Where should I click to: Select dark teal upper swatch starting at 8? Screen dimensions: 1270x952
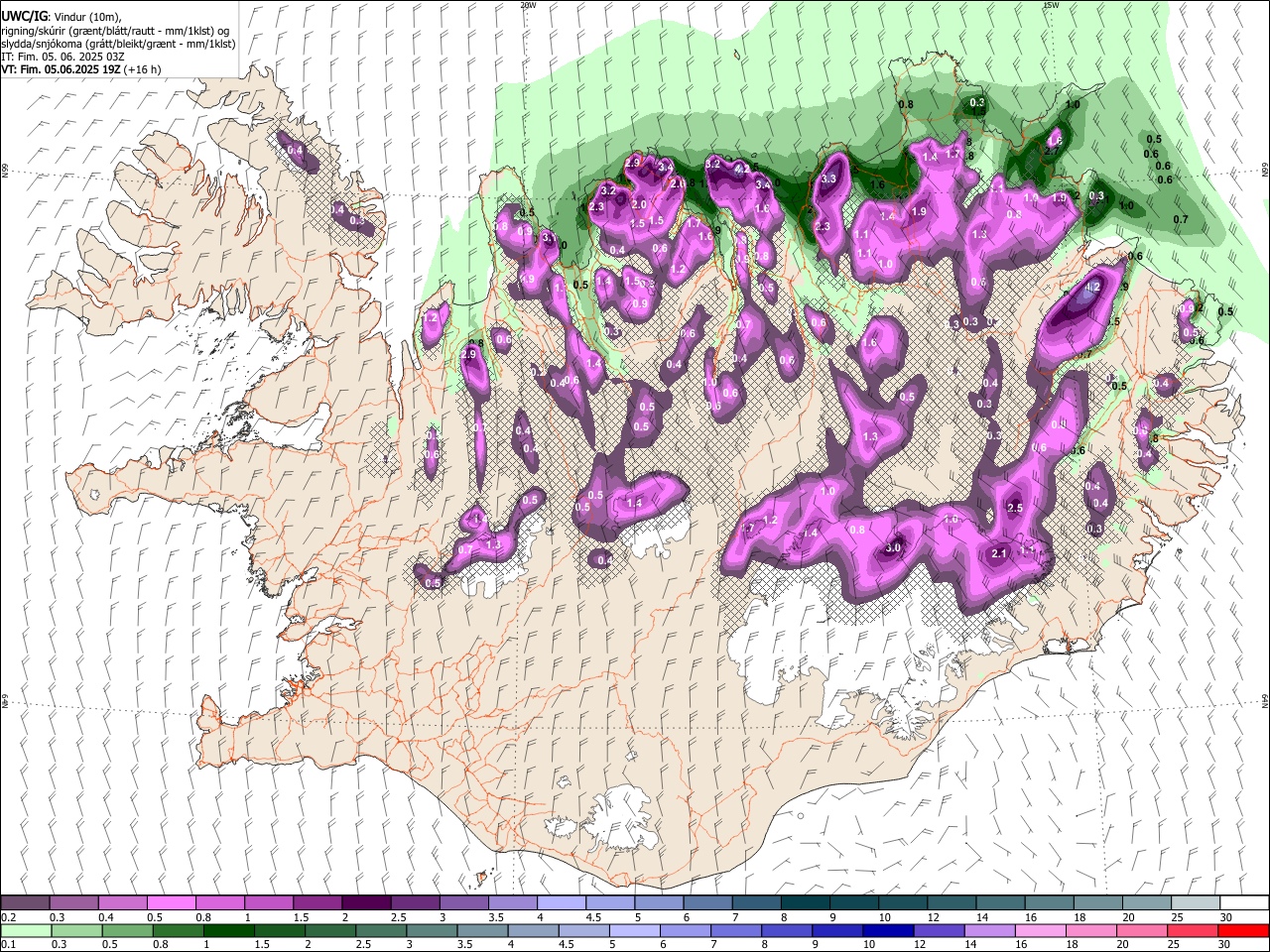tap(804, 903)
